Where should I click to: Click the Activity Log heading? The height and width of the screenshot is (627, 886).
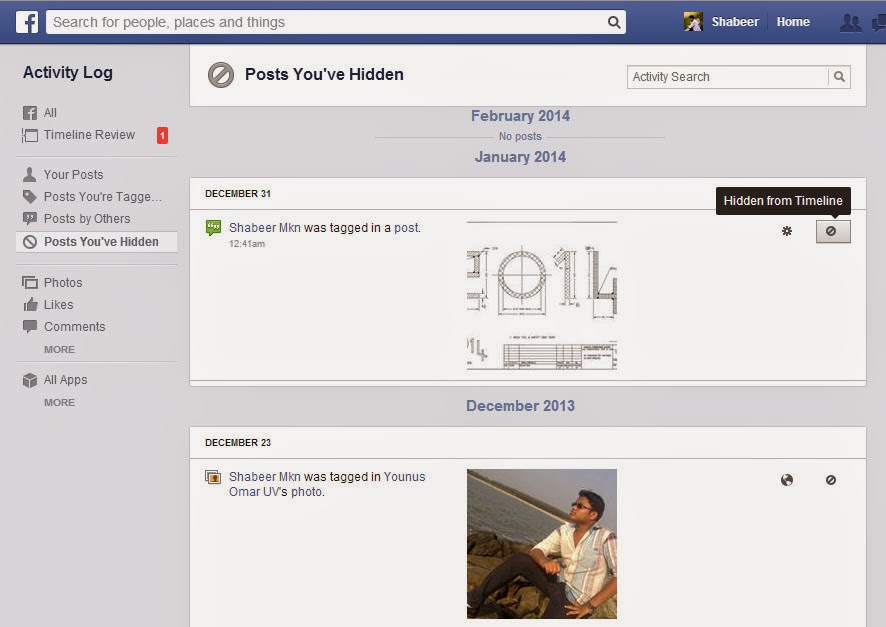pos(68,72)
